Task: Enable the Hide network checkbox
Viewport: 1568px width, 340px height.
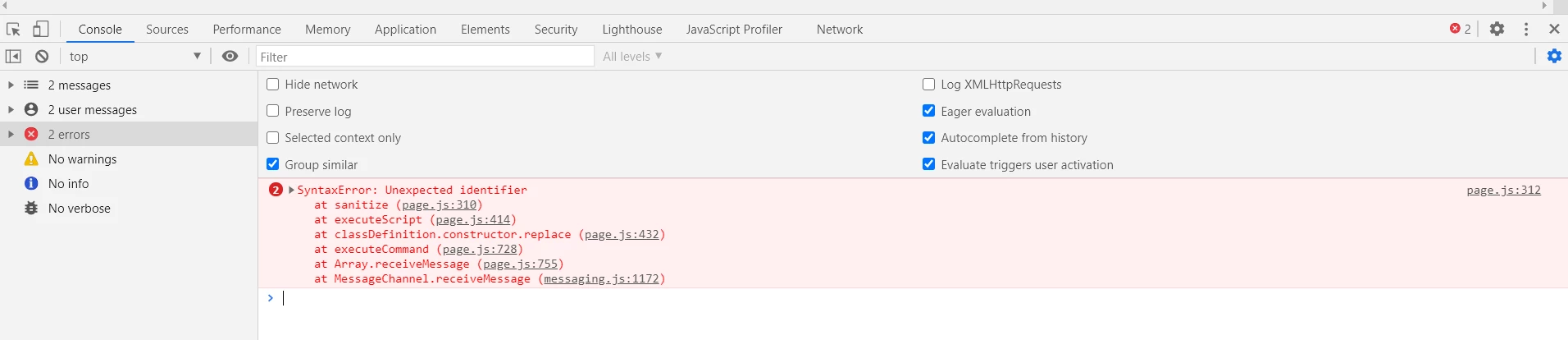Action: tap(273, 85)
